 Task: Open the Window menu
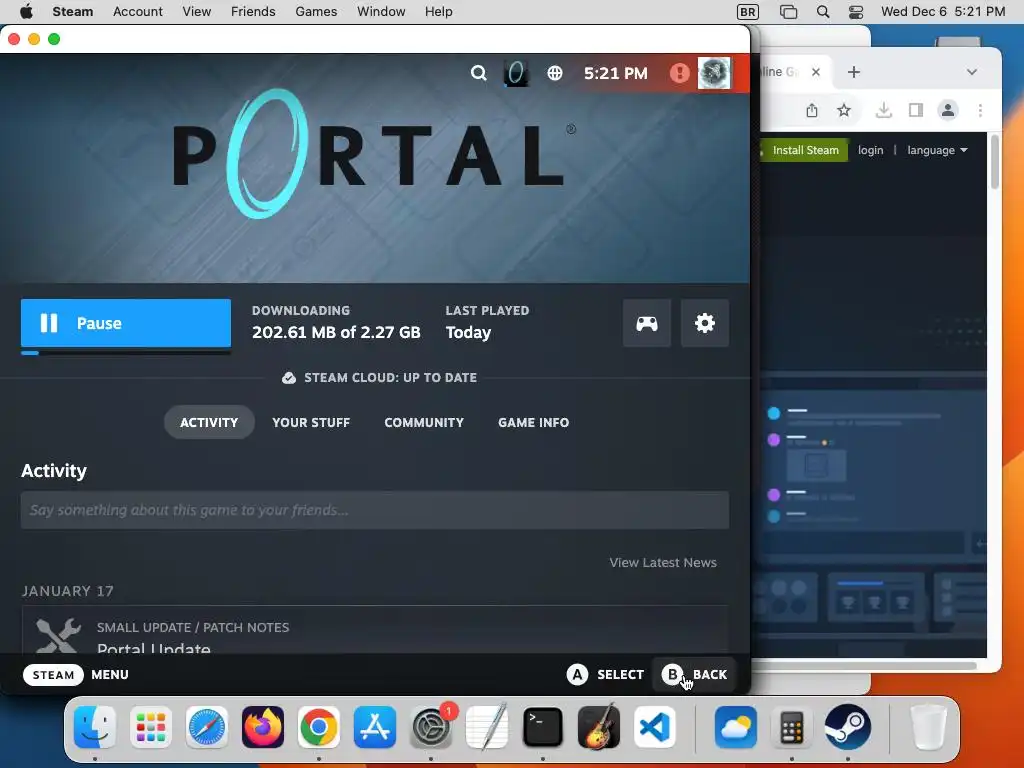point(381,12)
